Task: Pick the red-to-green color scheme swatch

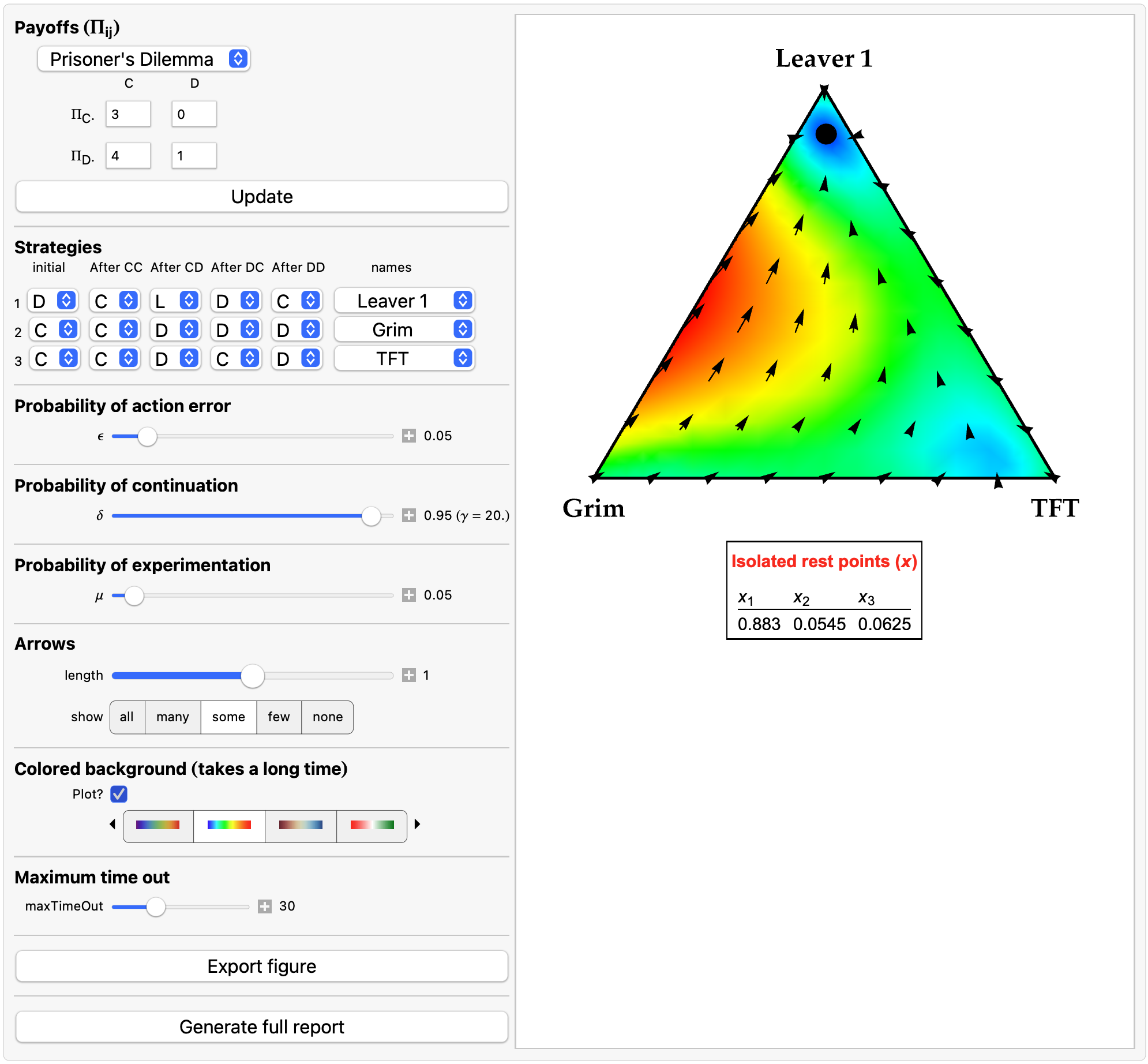Action: coord(372,826)
